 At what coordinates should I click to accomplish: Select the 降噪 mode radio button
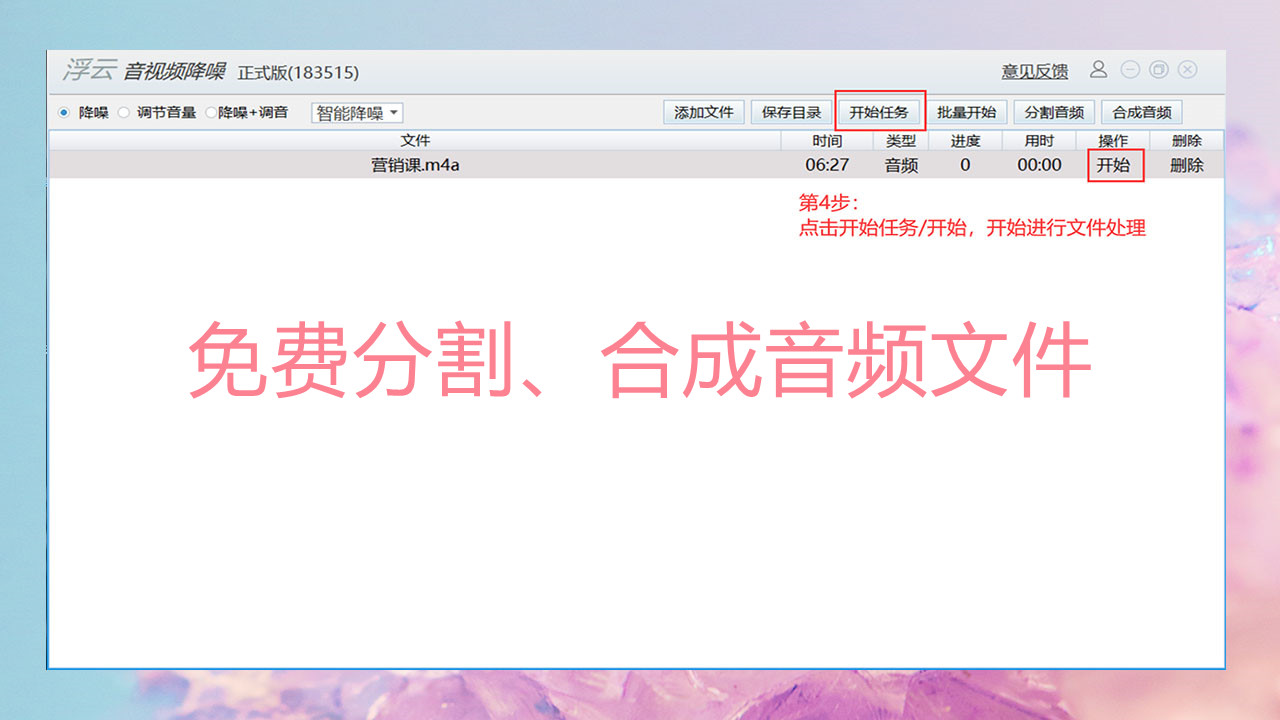62,112
